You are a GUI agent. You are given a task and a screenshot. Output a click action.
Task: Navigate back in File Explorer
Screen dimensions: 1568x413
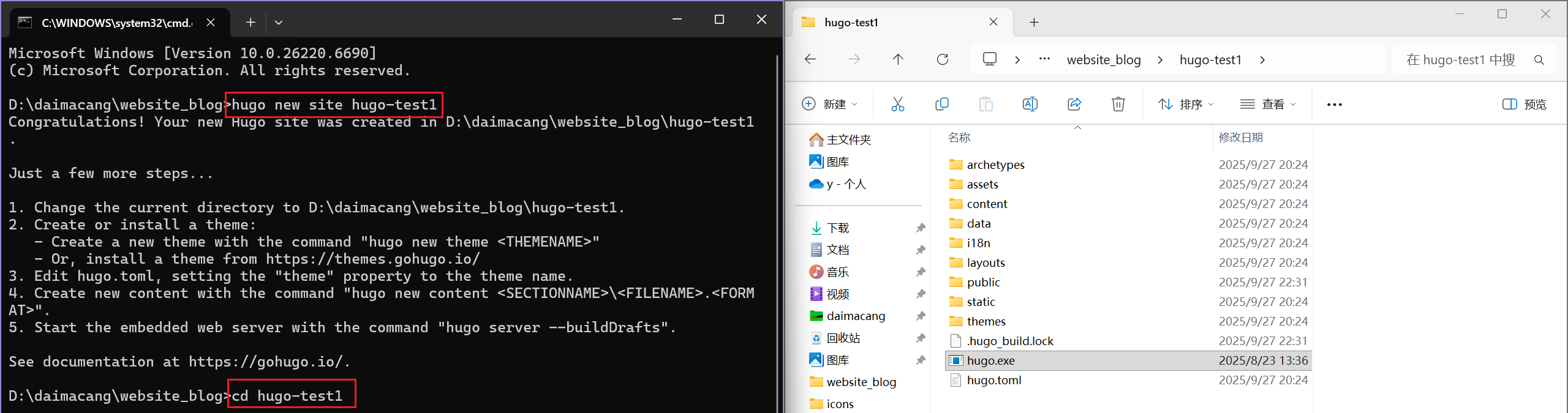tap(810, 59)
